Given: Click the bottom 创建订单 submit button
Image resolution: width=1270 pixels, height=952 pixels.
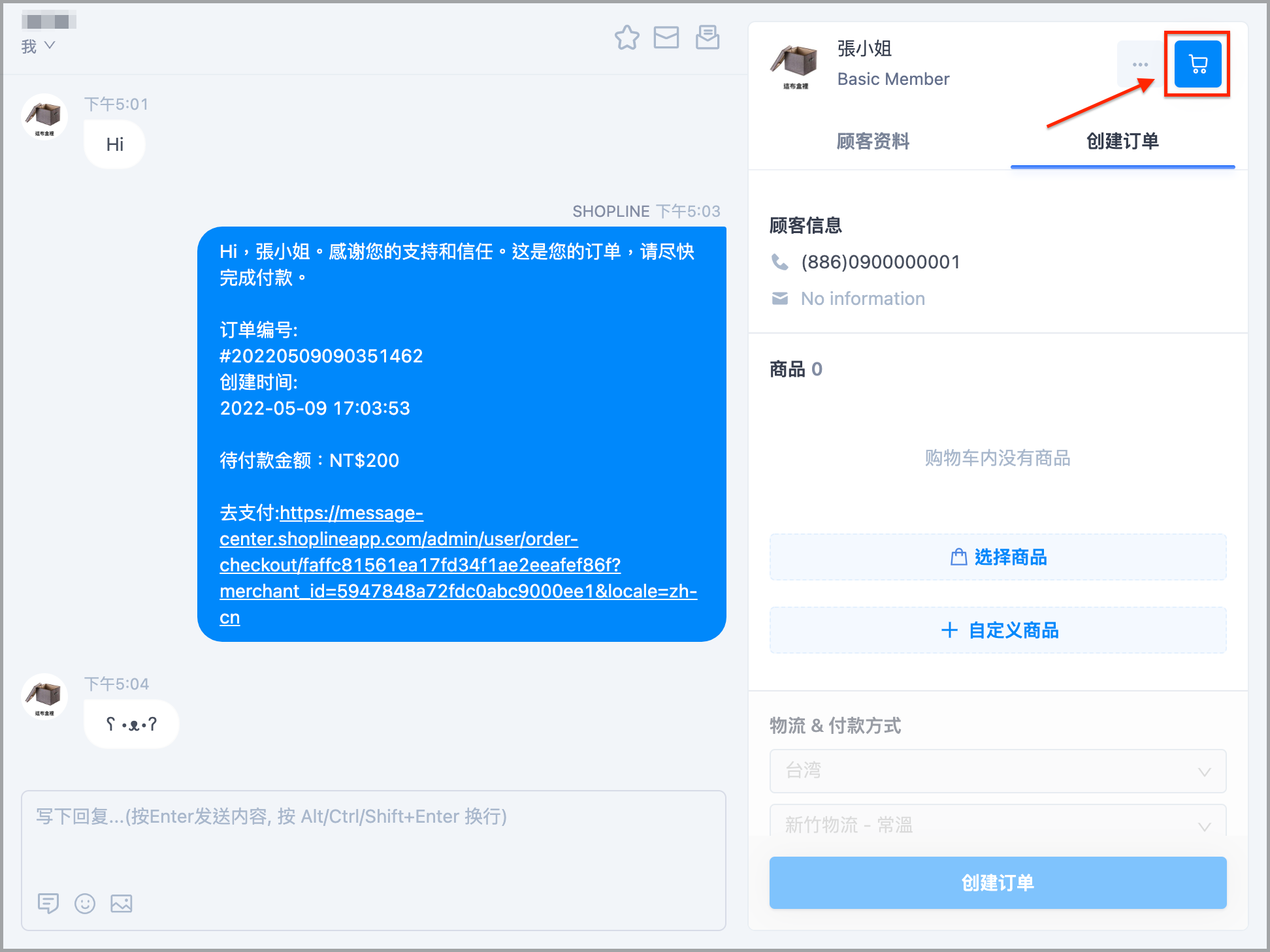Looking at the screenshot, I should click(x=998, y=883).
